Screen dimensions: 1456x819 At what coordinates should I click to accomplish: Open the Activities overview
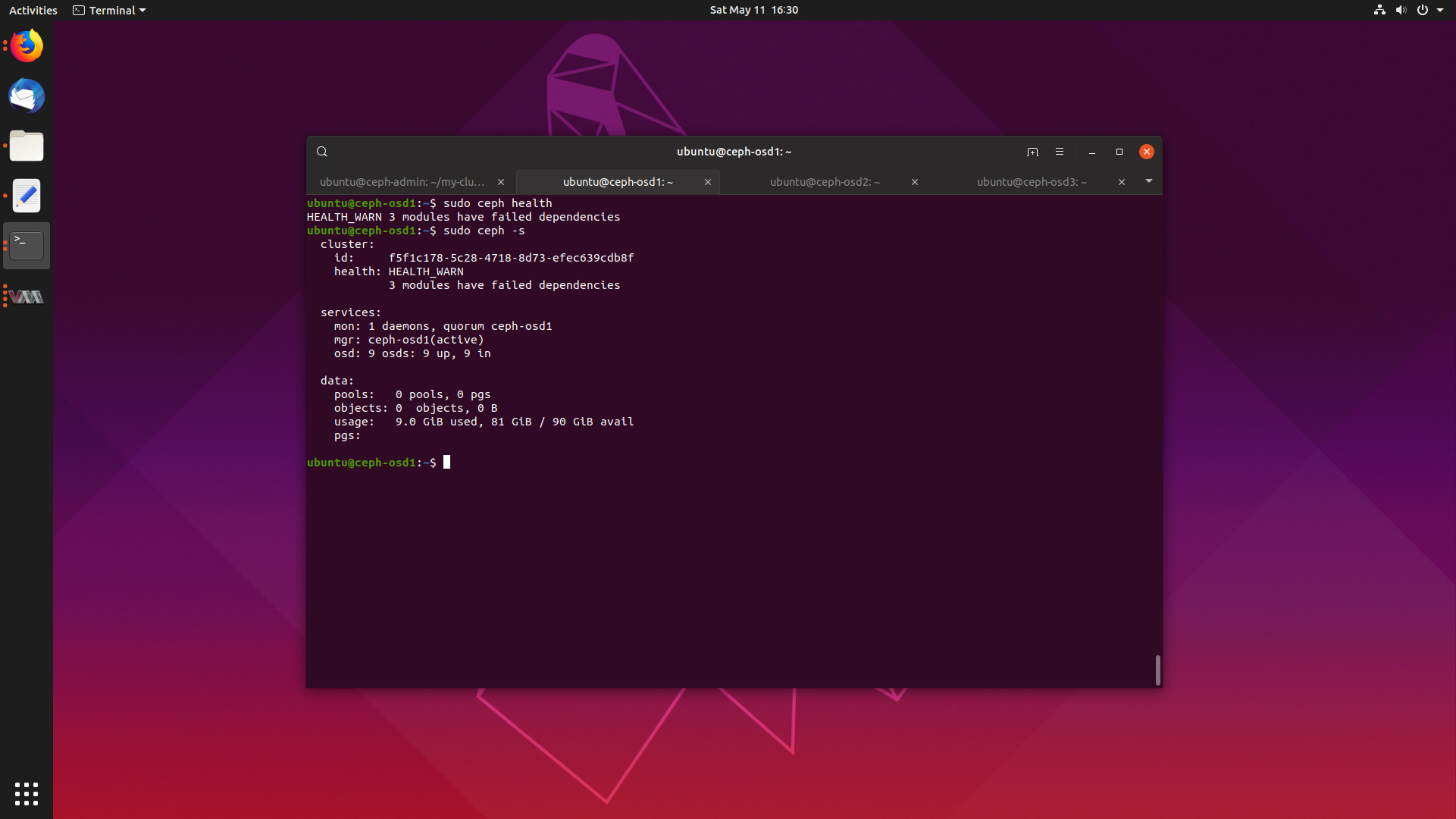coord(33,10)
